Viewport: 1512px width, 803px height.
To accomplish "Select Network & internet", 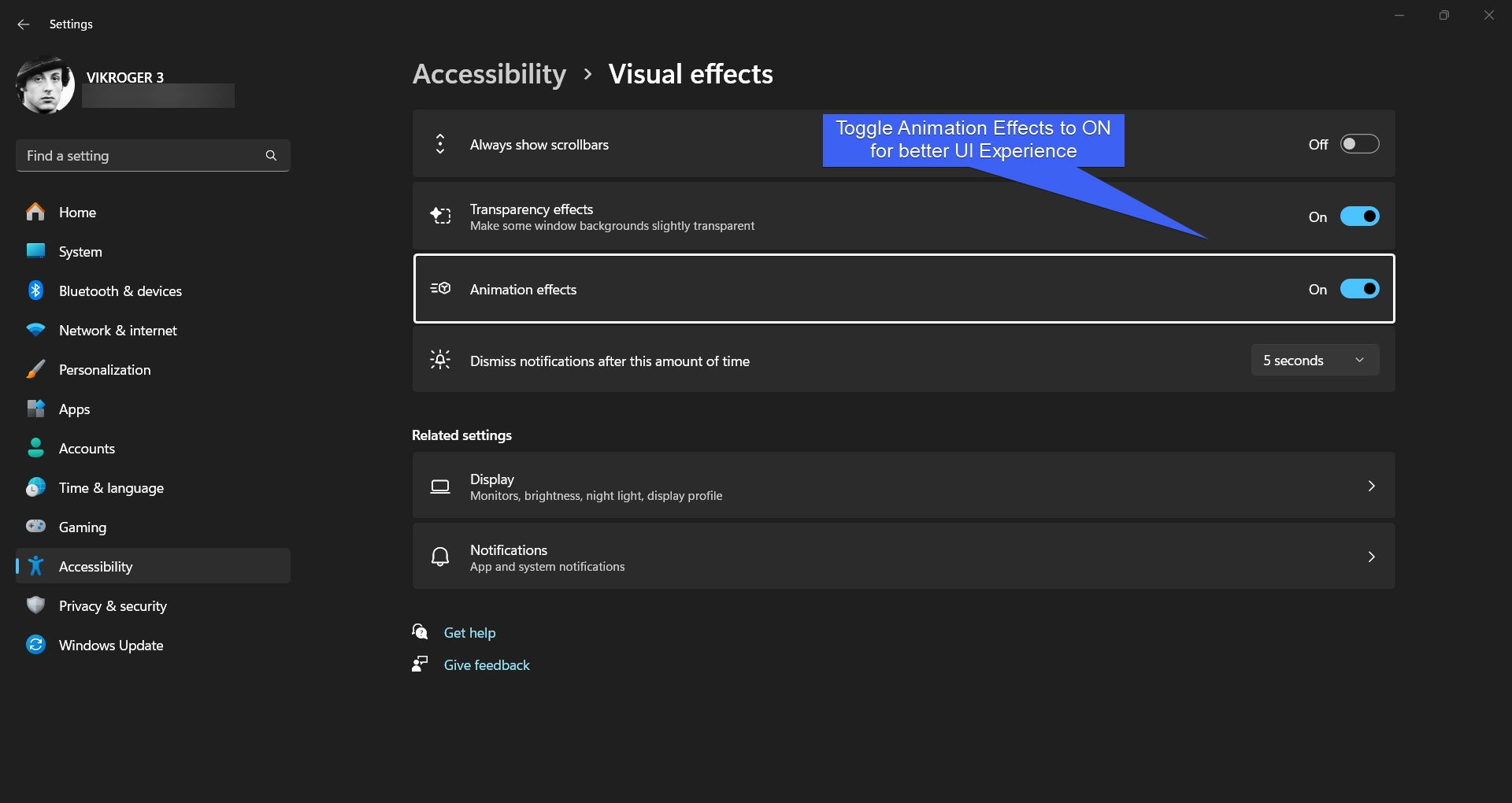I will (x=153, y=330).
